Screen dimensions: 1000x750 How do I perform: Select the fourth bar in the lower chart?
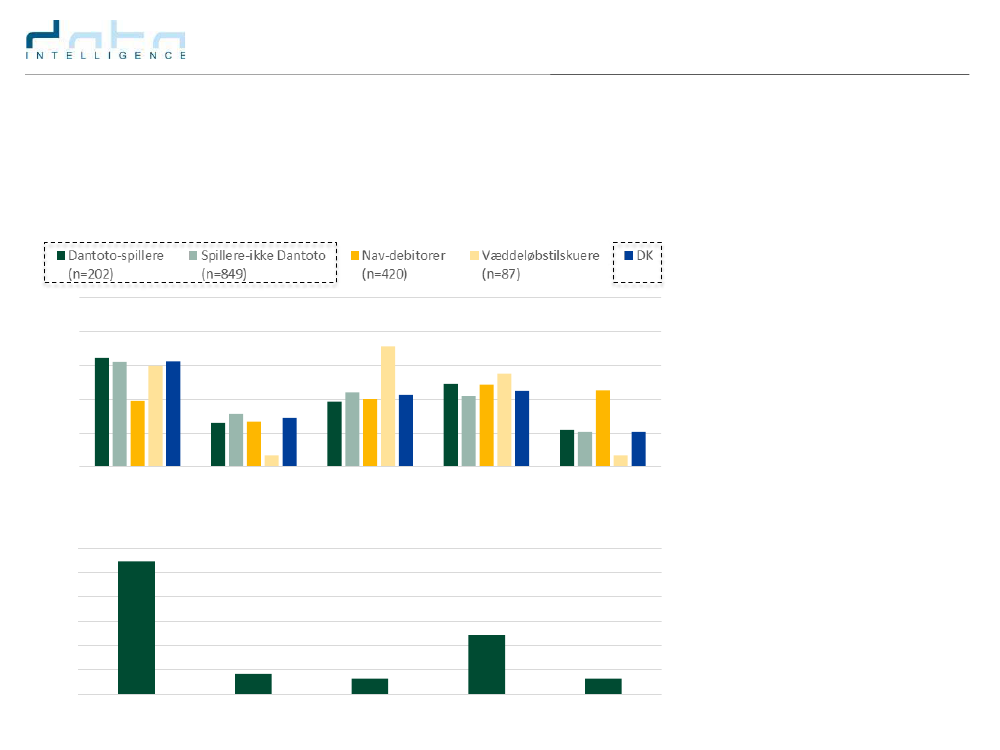pos(486,664)
